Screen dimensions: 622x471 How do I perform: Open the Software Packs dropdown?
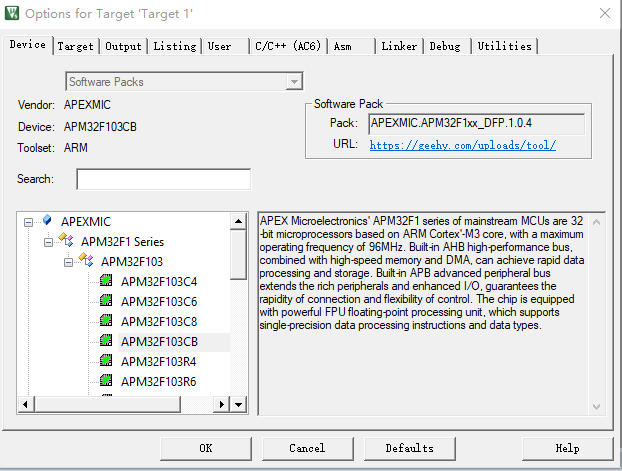click(294, 82)
